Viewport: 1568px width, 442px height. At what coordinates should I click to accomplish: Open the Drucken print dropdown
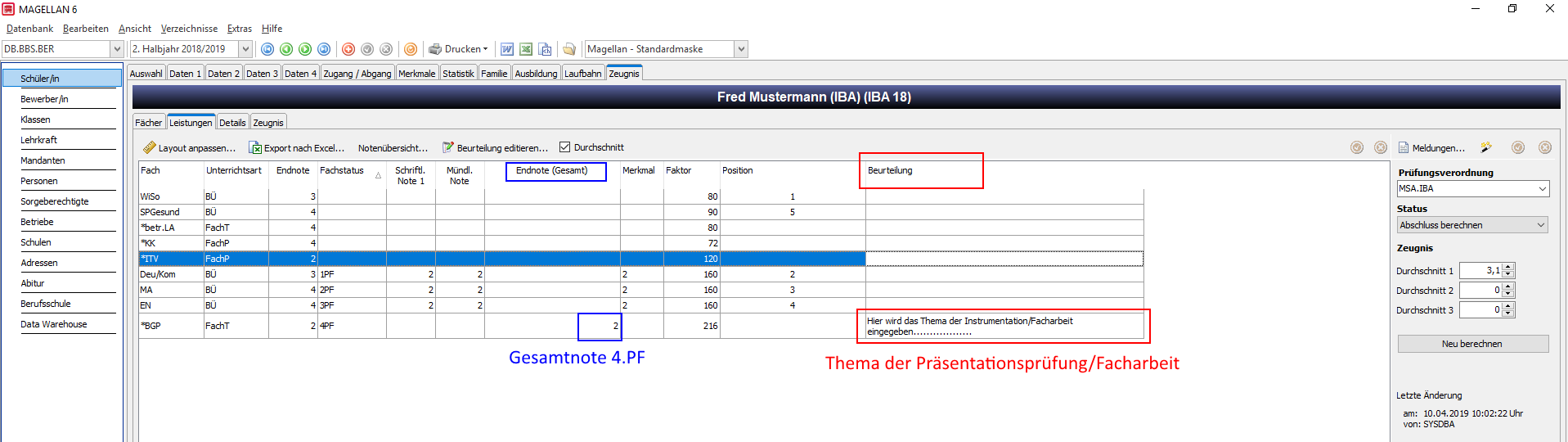tap(458, 49)
